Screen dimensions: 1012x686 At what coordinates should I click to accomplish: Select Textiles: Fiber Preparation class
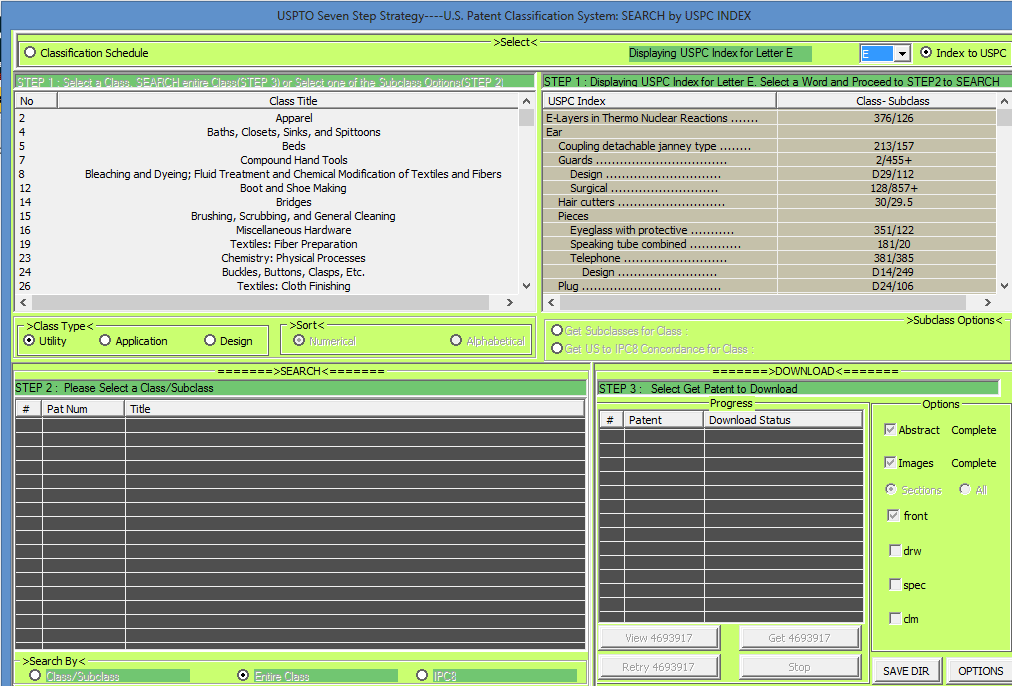(x=267, y=244)
